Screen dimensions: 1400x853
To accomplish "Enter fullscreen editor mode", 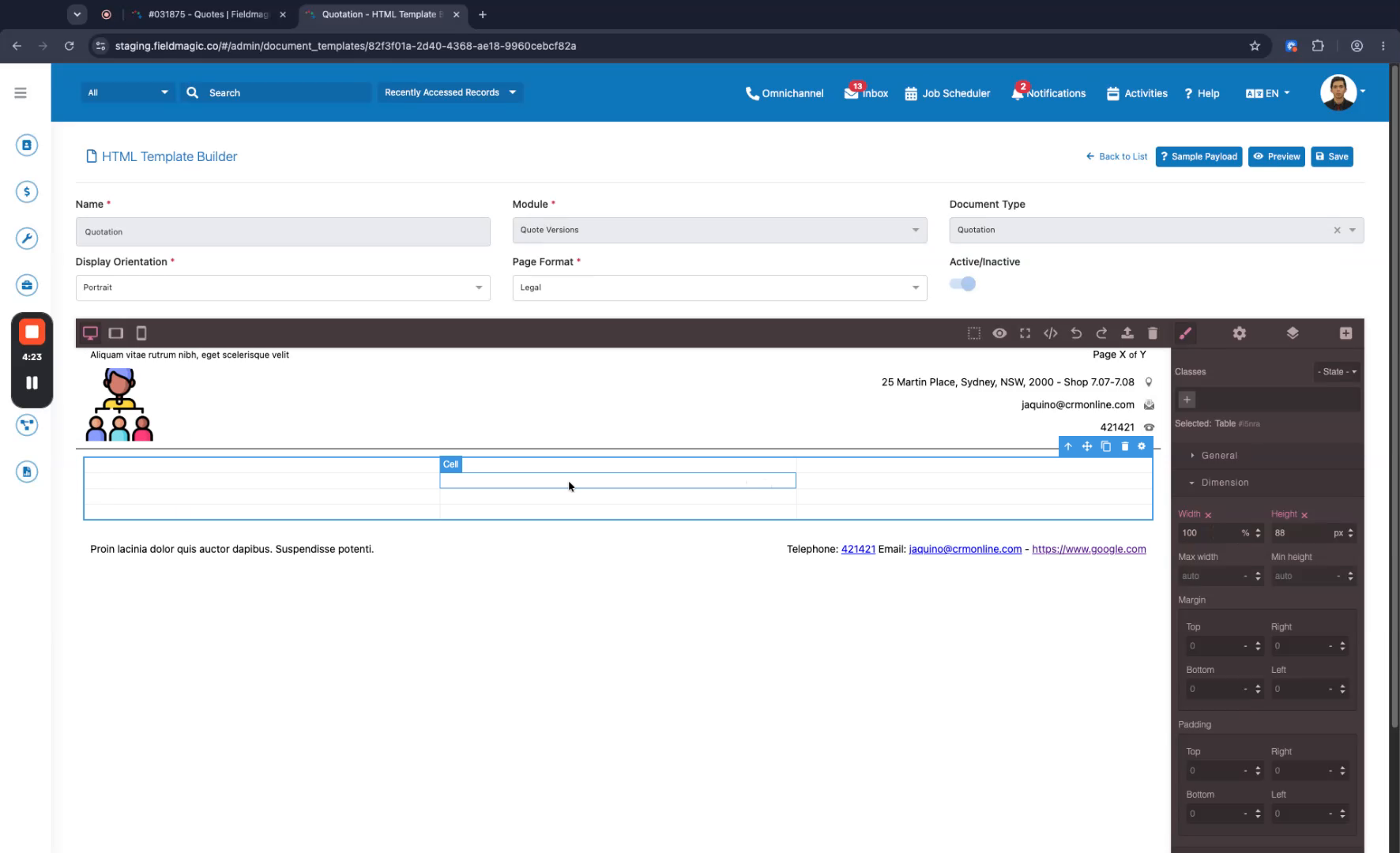I will tap(1025, 333).
